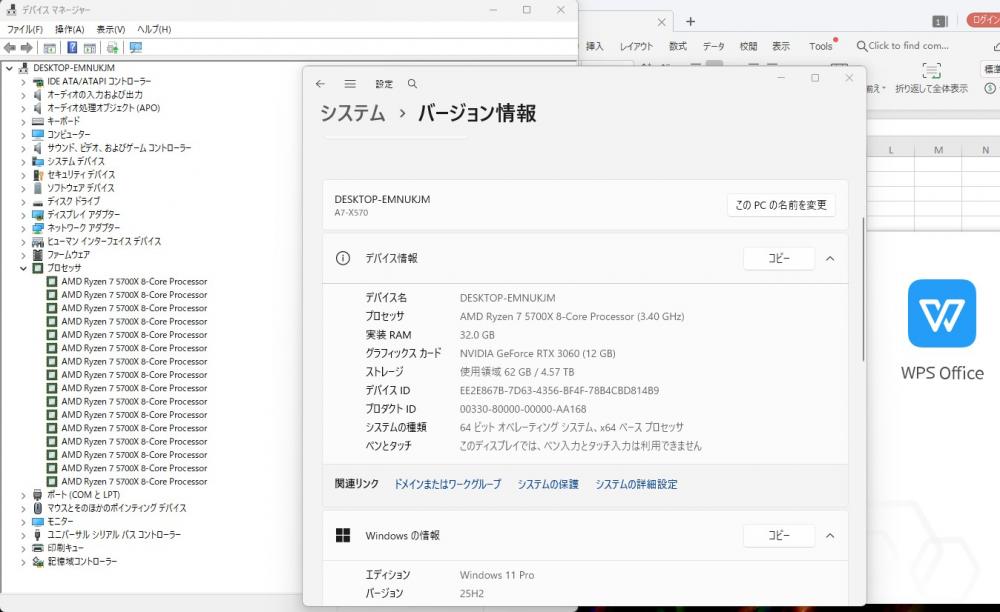The width and height of the screenshot is (1000, 612).
Task: Open the Tools tab in WPS
Action: click(x=821, y=47)
